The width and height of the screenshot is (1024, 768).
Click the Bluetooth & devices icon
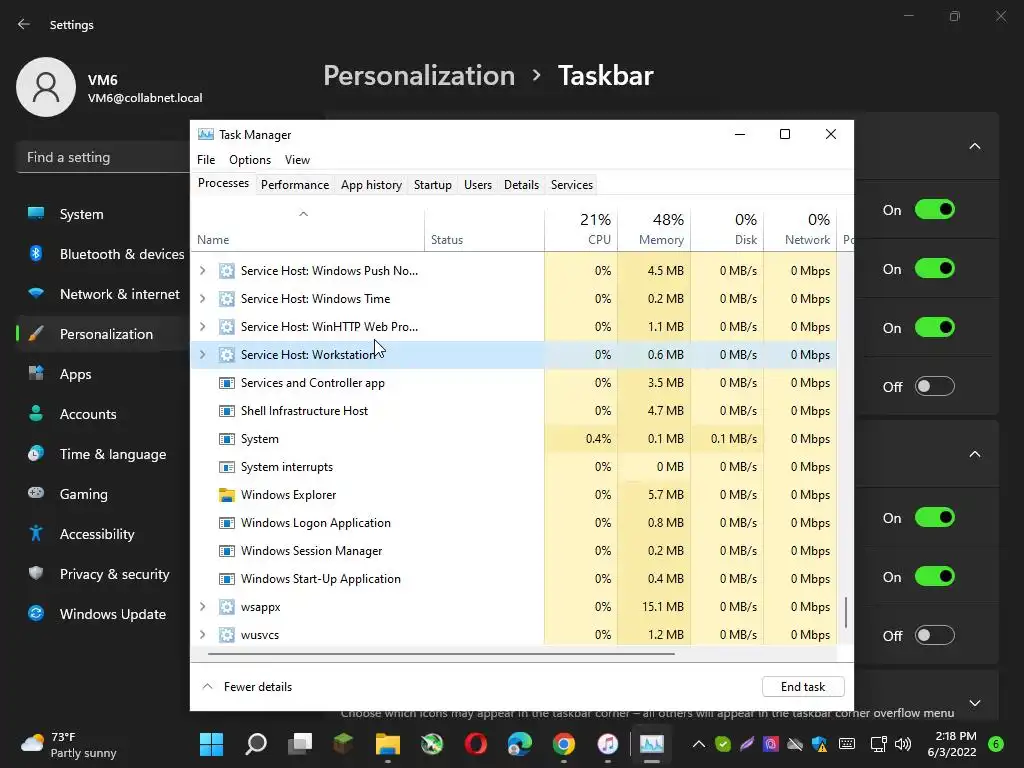36,253
